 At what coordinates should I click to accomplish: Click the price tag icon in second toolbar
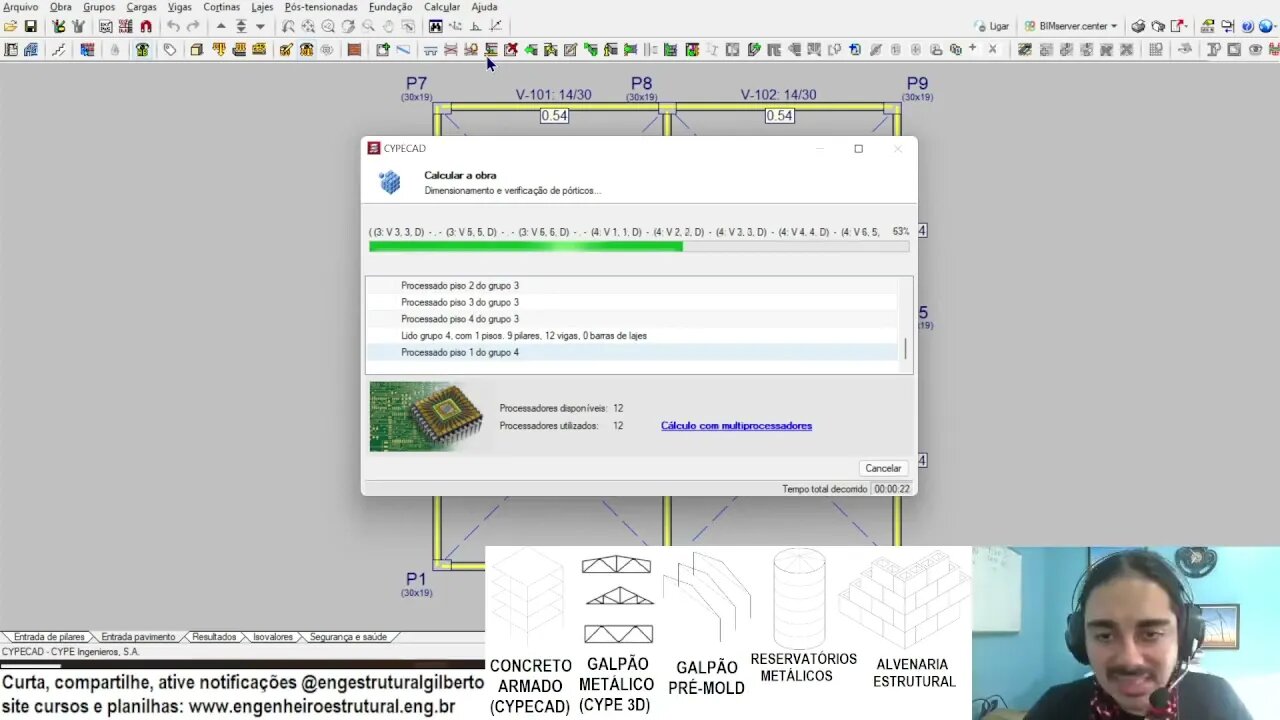pyautogui.click(x=170, y=49)
